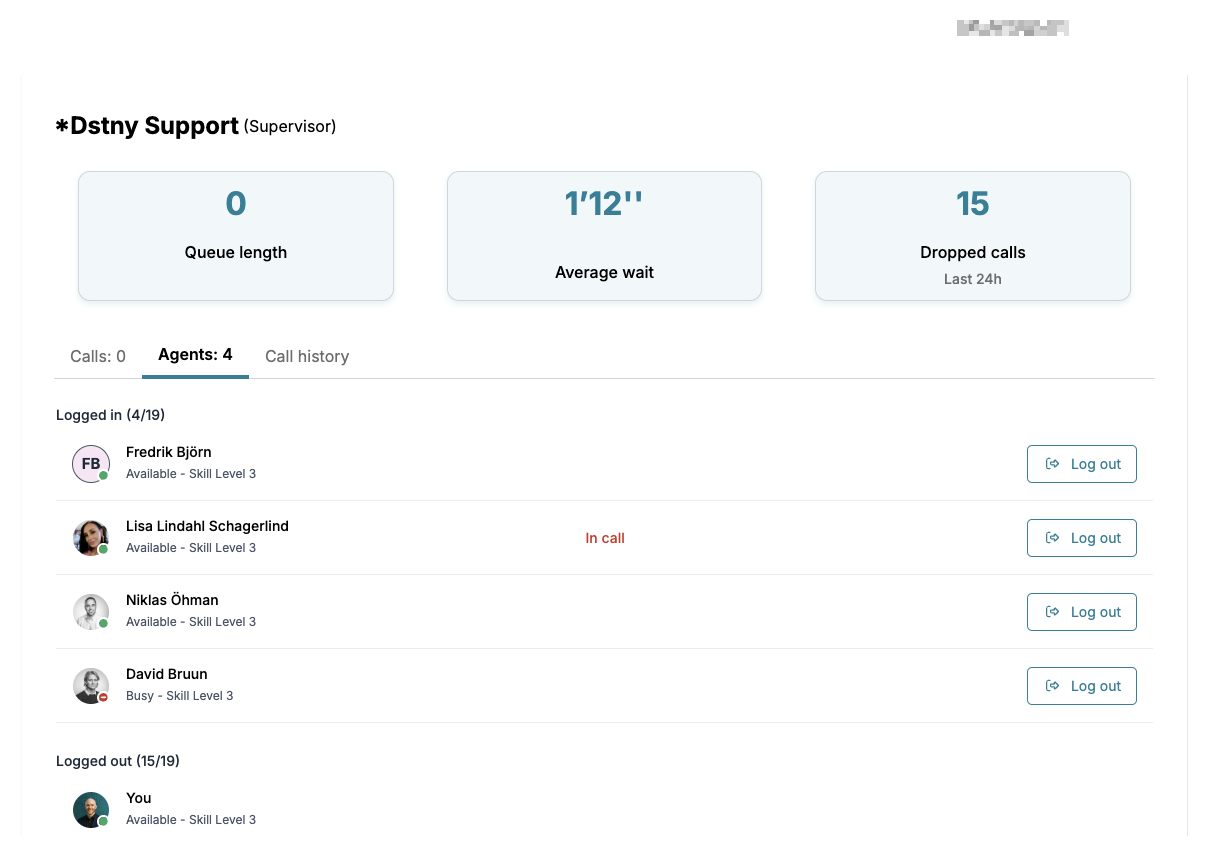The width and height of the screenshot is (1208, 856).
Task: Open the Call history tab
Action: tap(307, 356)
